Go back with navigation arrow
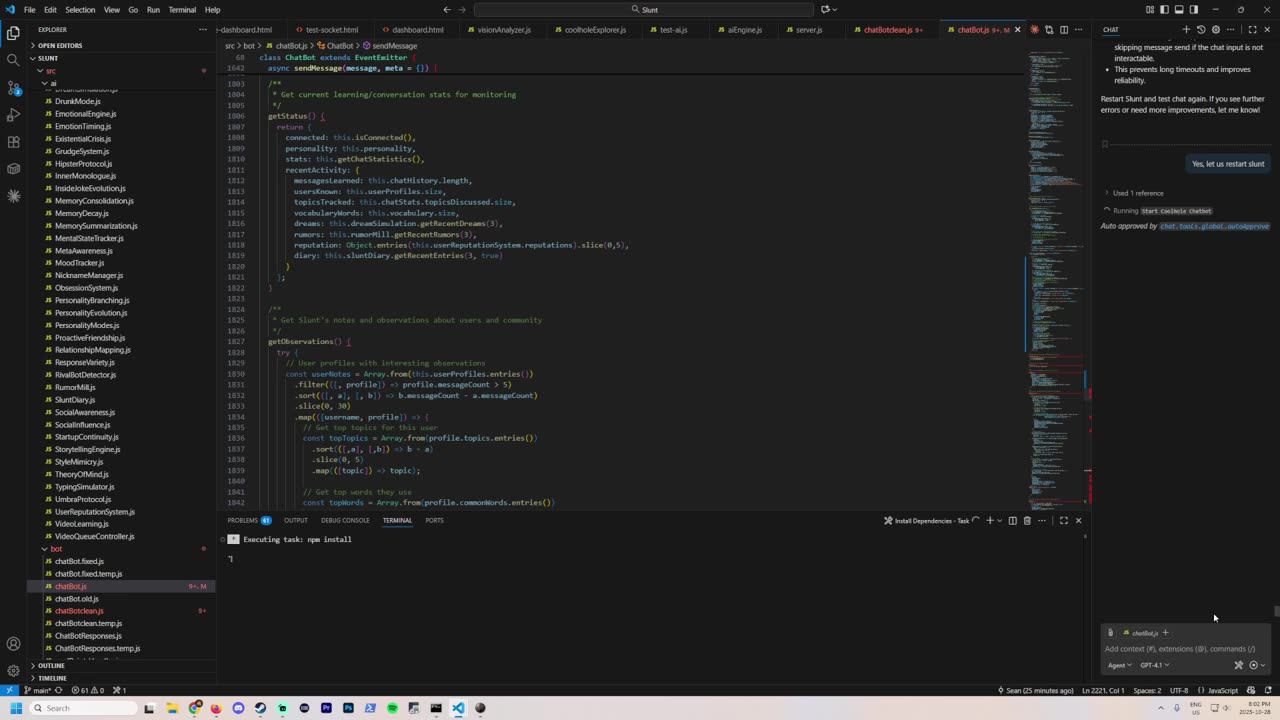 (447, 10)
